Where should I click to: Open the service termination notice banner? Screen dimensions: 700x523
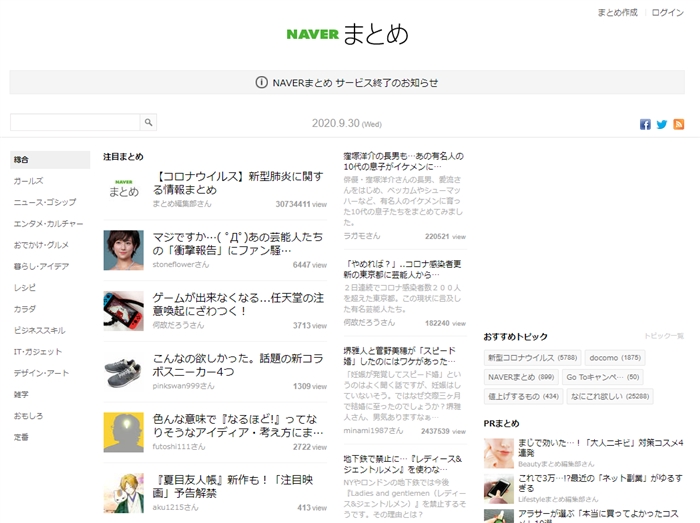347,83
